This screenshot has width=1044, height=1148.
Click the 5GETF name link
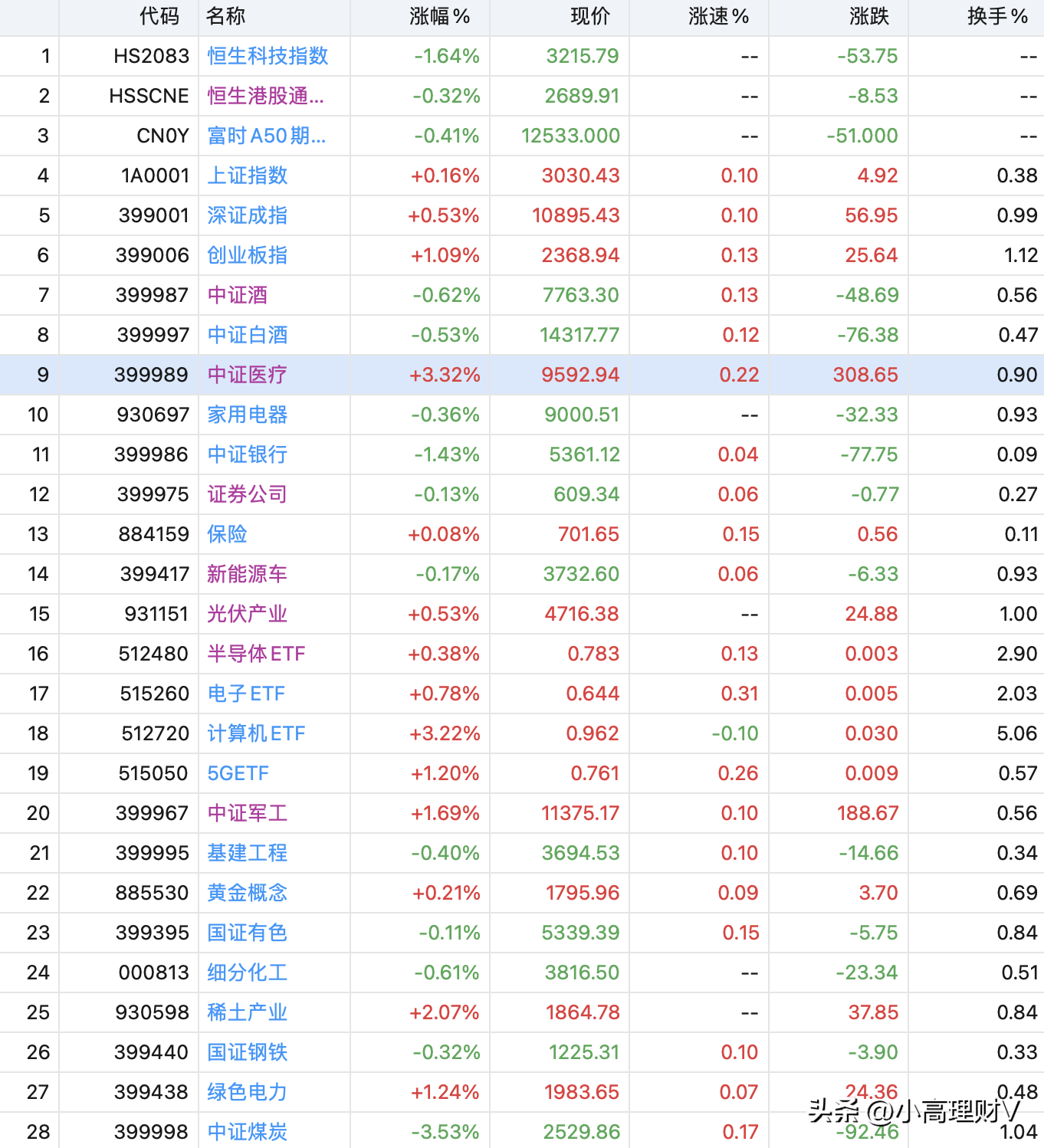tap(238, 773)
